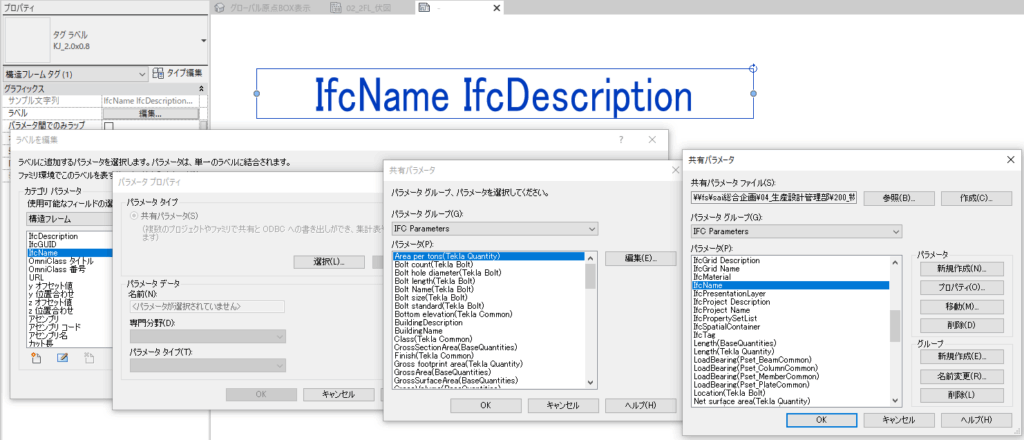Open パラメータ タイプ(T) dropdown

click(208, 365)
